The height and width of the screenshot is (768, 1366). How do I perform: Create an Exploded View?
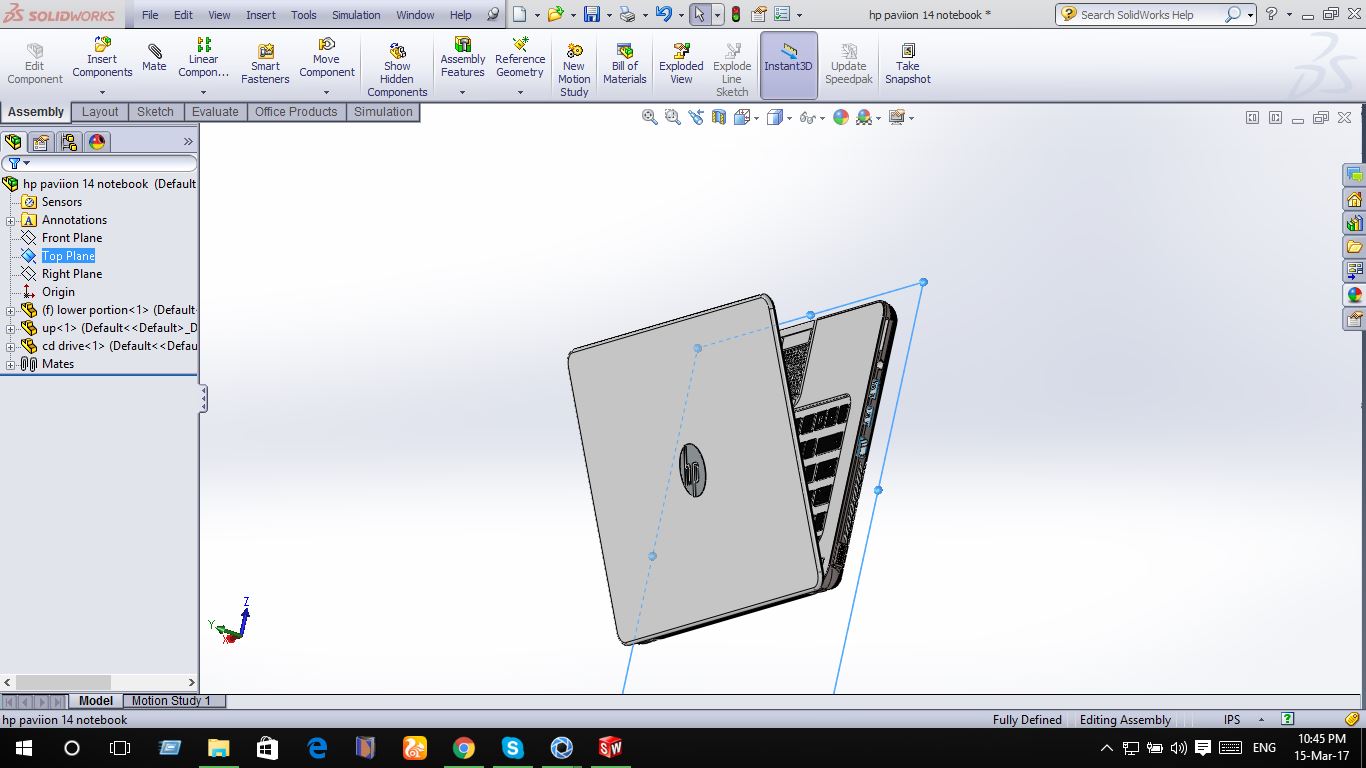pyautogui.click(x=681, y=65)
